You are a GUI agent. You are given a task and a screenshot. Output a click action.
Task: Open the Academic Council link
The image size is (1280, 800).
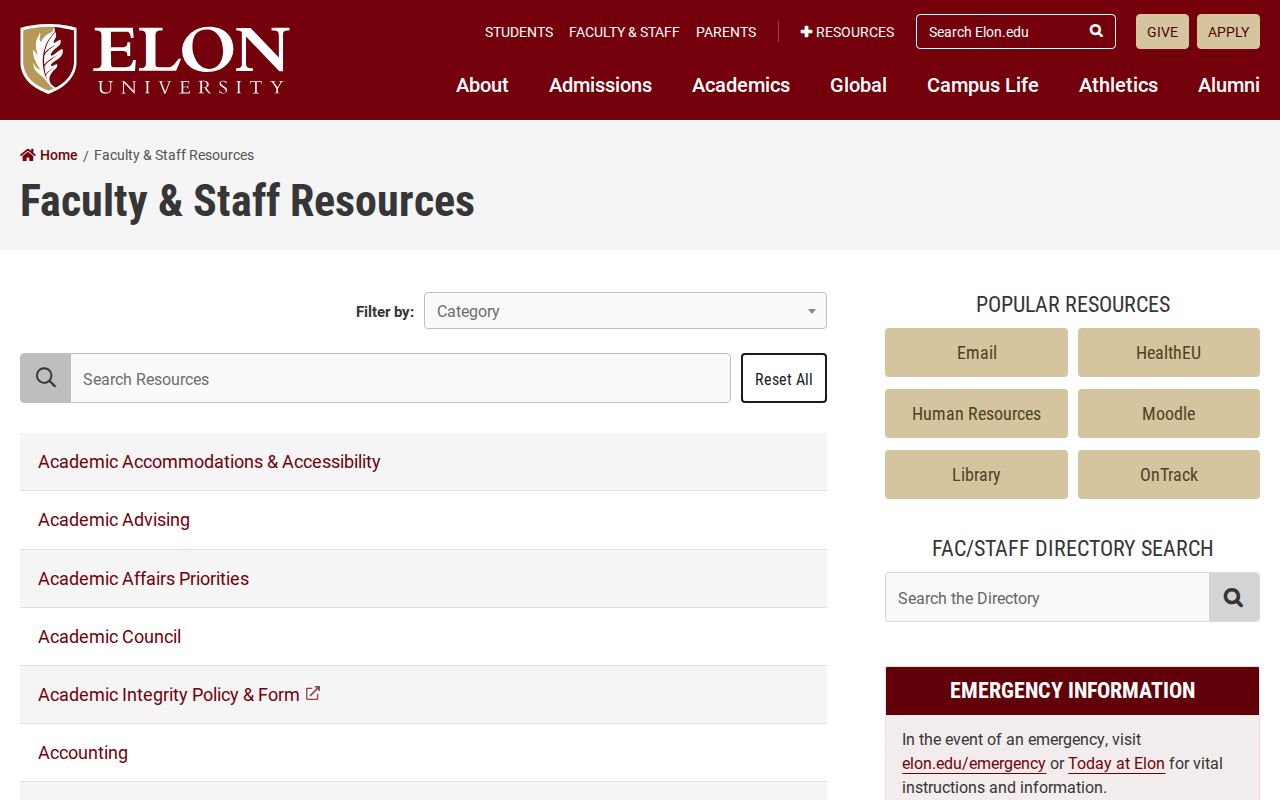click(x=110, y=636)
